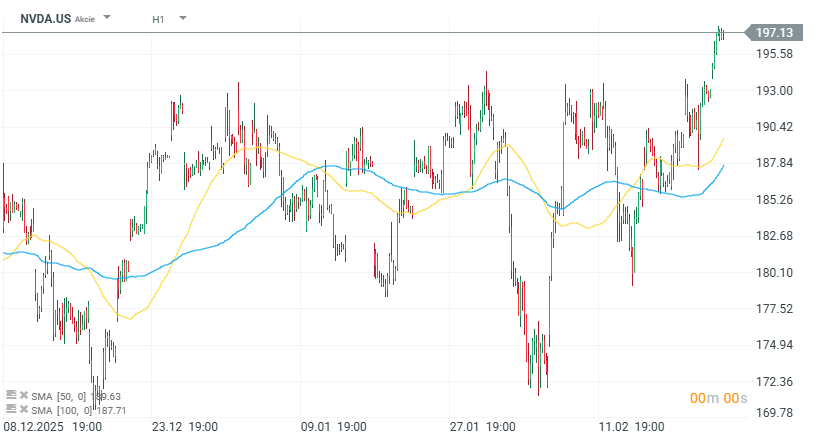The width and height of the screenshot is (816, 443).
Task: Open settings for the SMA 50 indicator
Action: coord(11,396)
